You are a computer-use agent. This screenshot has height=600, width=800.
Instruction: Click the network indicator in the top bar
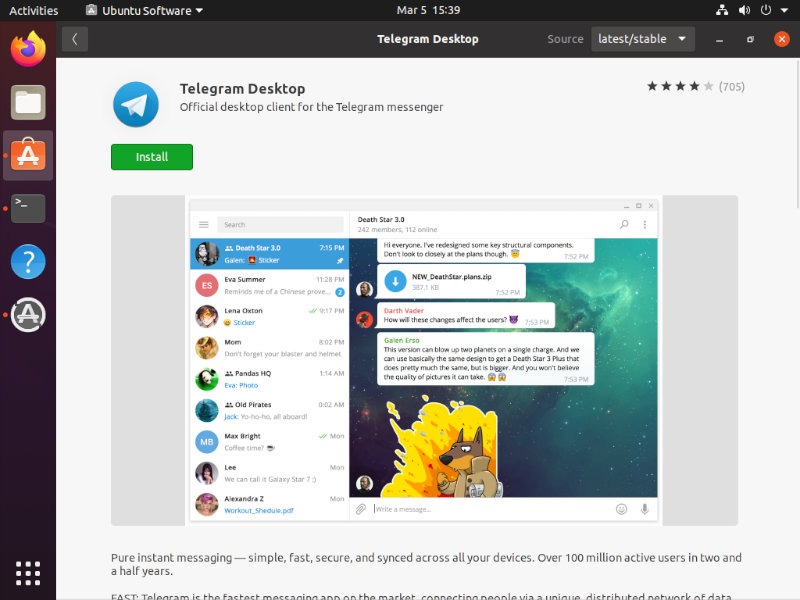(x=722, y=9)
